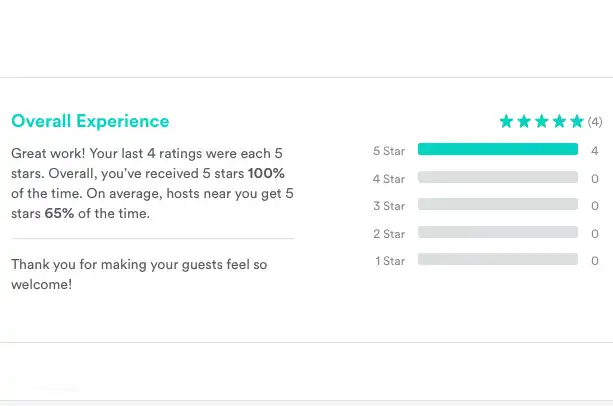The width and height of the screenshot is (613, 406).
Task: Click the empty 4 Star rating bar
Action: 497,178
